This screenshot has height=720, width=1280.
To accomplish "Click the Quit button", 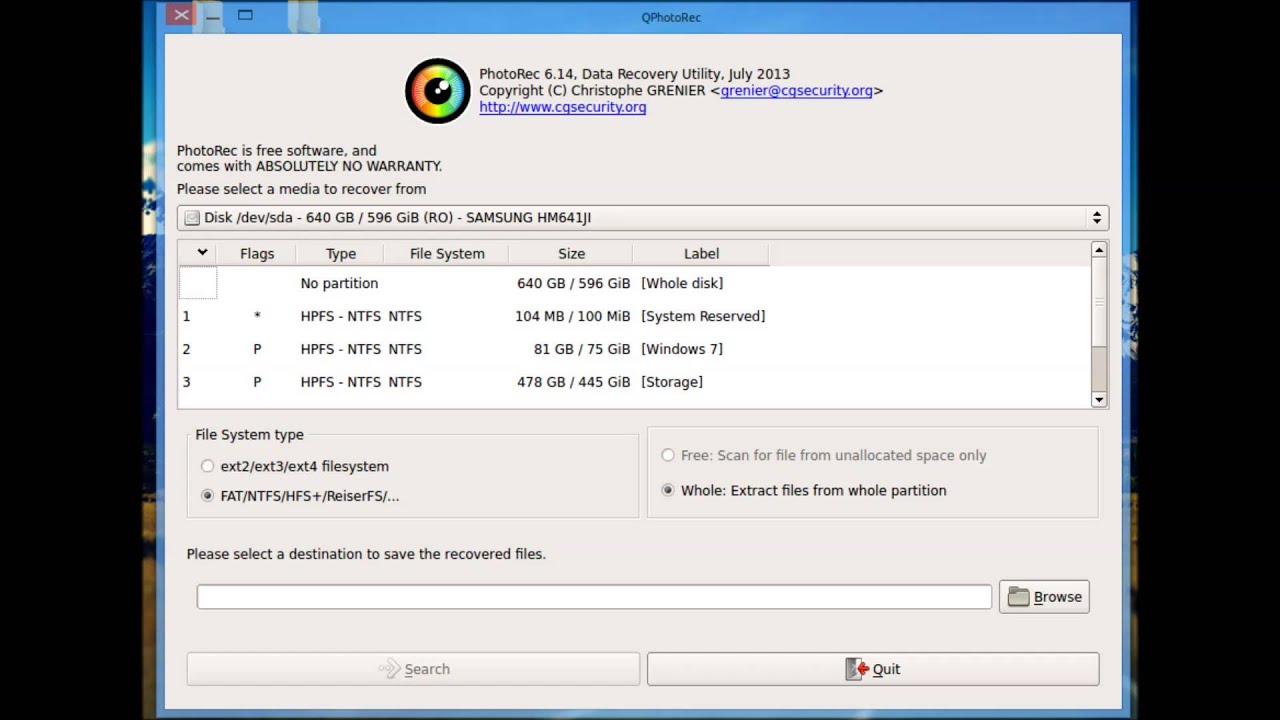I will 873,669.
